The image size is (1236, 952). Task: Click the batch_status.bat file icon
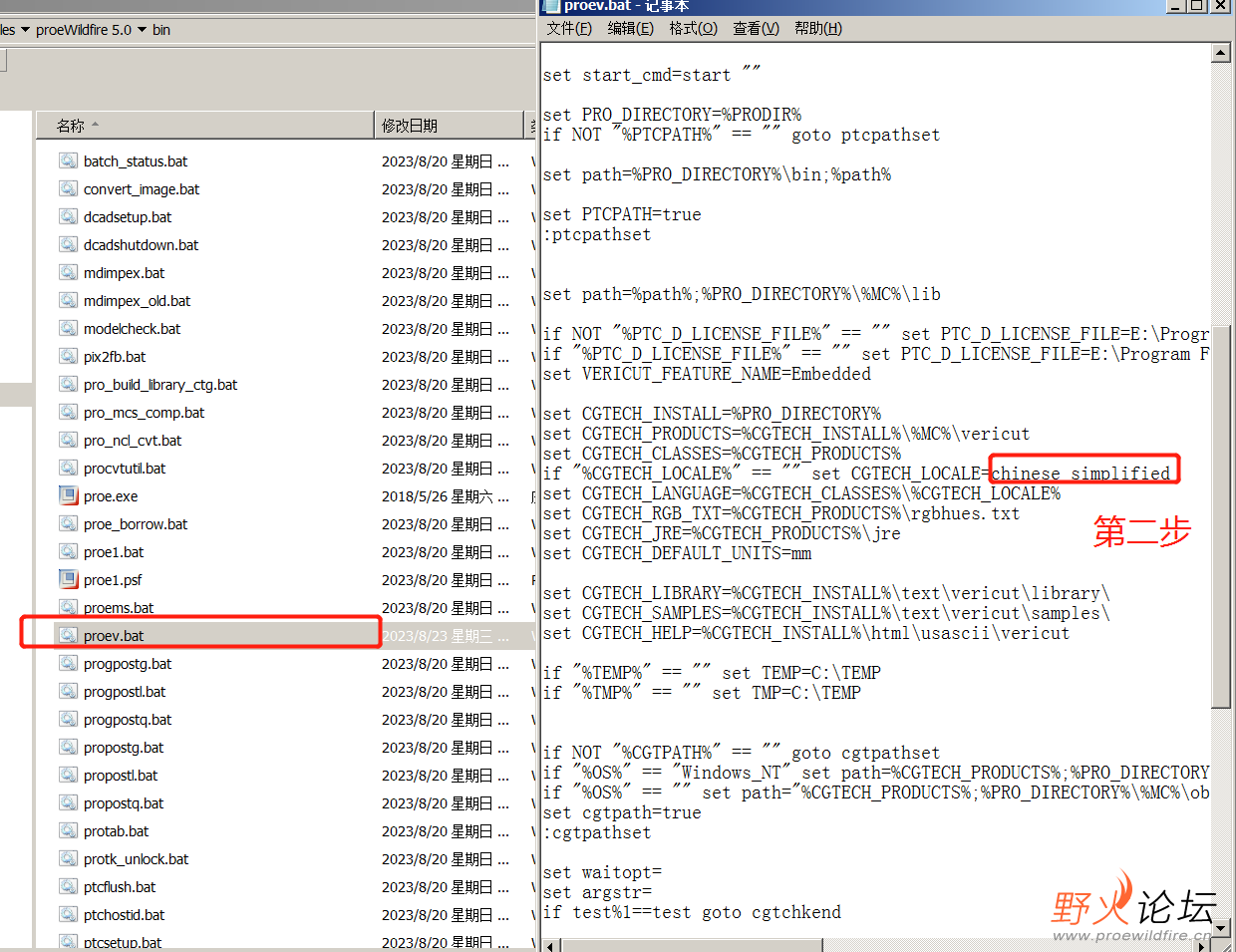pos(68,160)
